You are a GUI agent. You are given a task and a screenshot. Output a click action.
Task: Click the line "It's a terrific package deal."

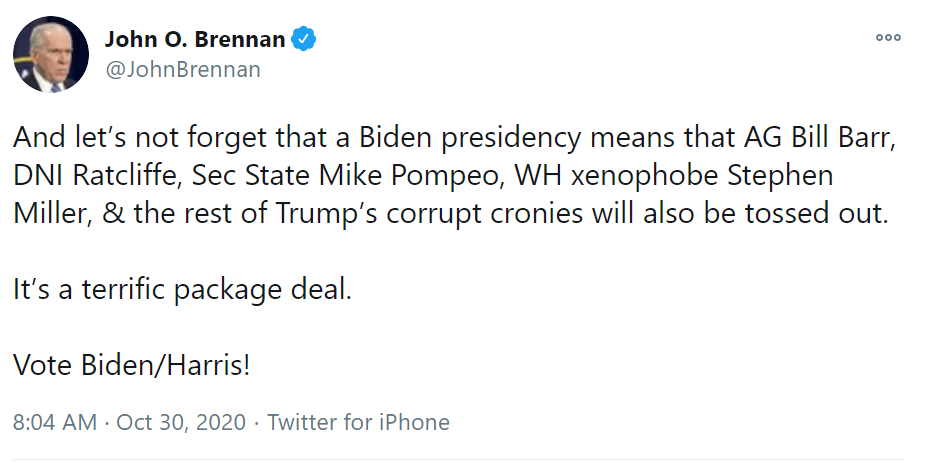182,290
